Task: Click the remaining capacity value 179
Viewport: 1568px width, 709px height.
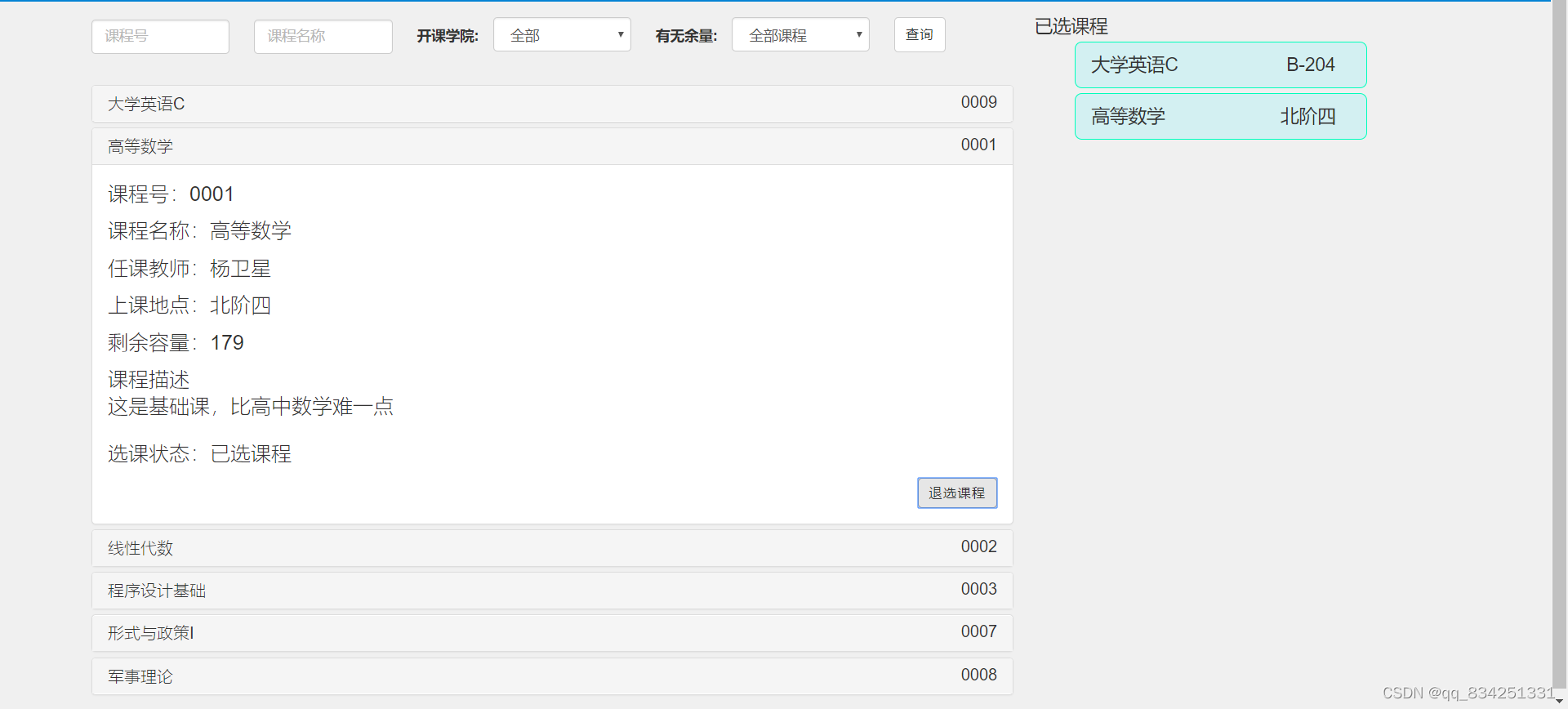Action: point(227,343)
